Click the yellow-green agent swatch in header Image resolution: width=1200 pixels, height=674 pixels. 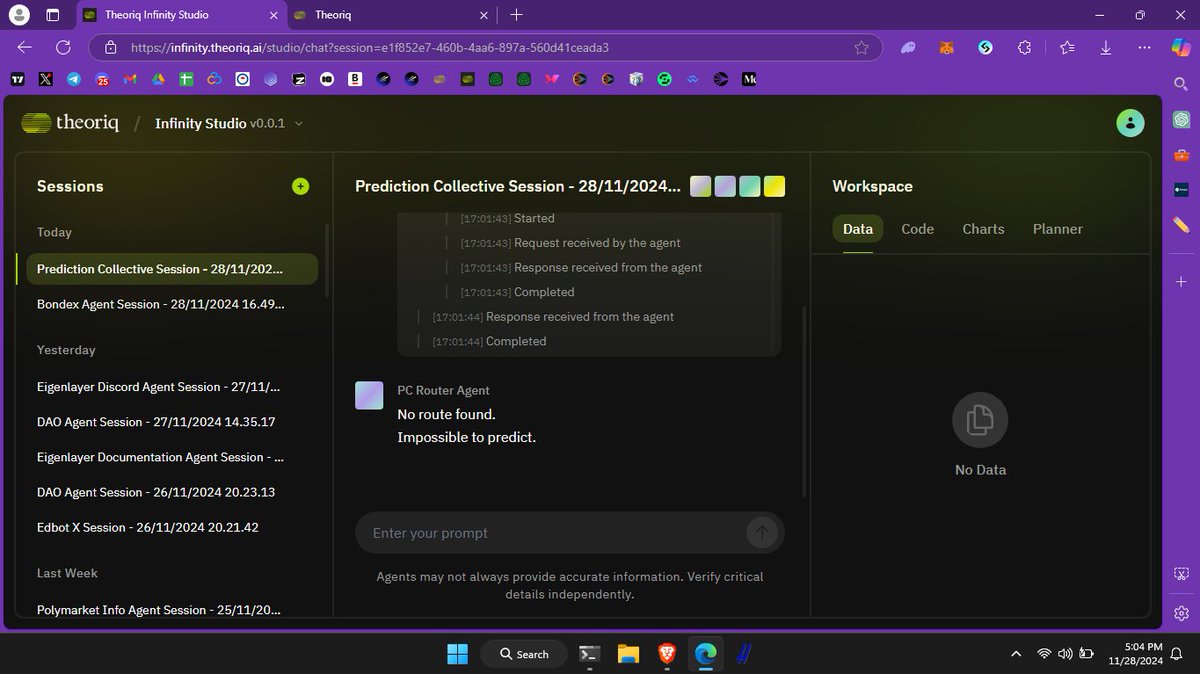774,187
